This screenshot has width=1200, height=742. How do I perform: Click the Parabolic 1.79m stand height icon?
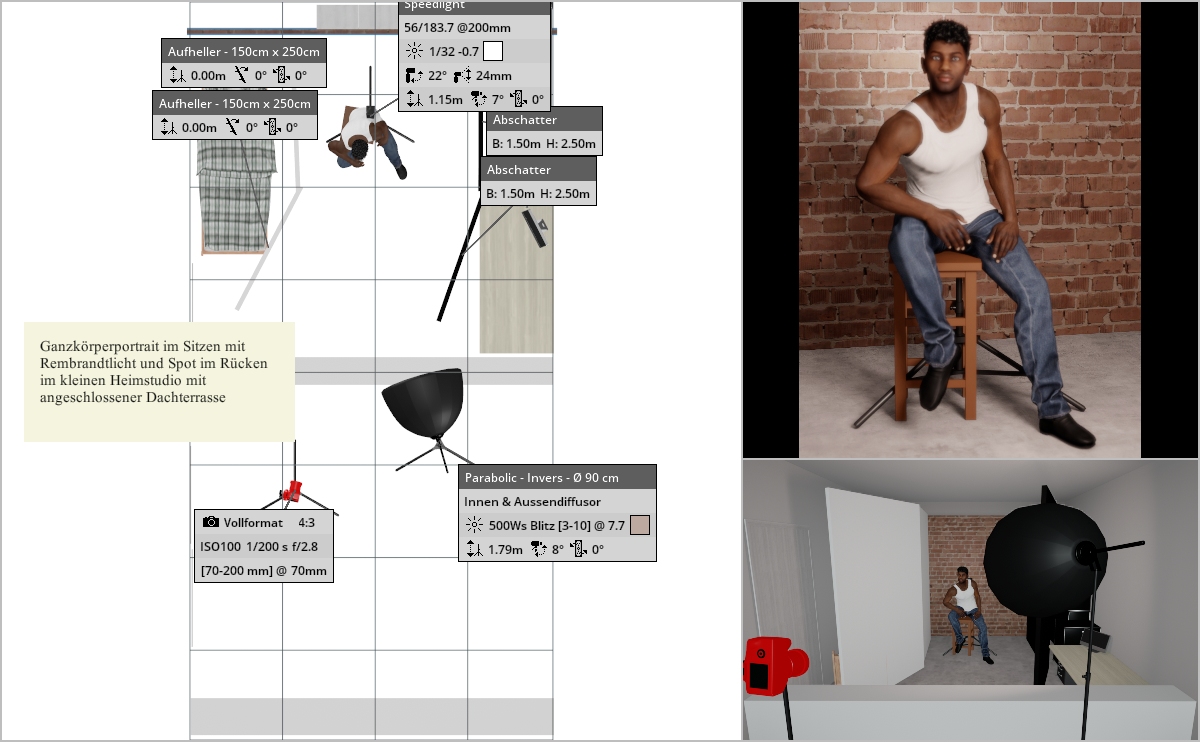pyautogui.click(x=474, y=549)
